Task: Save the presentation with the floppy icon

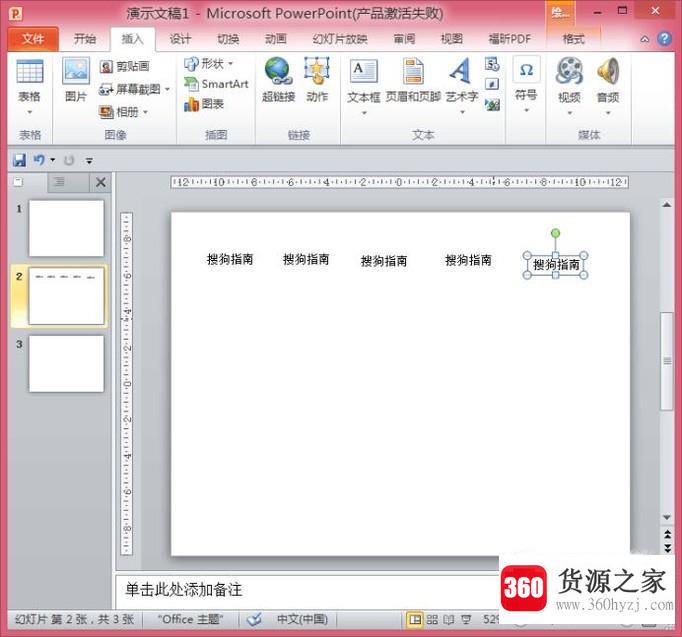Action: coord(19,160)
